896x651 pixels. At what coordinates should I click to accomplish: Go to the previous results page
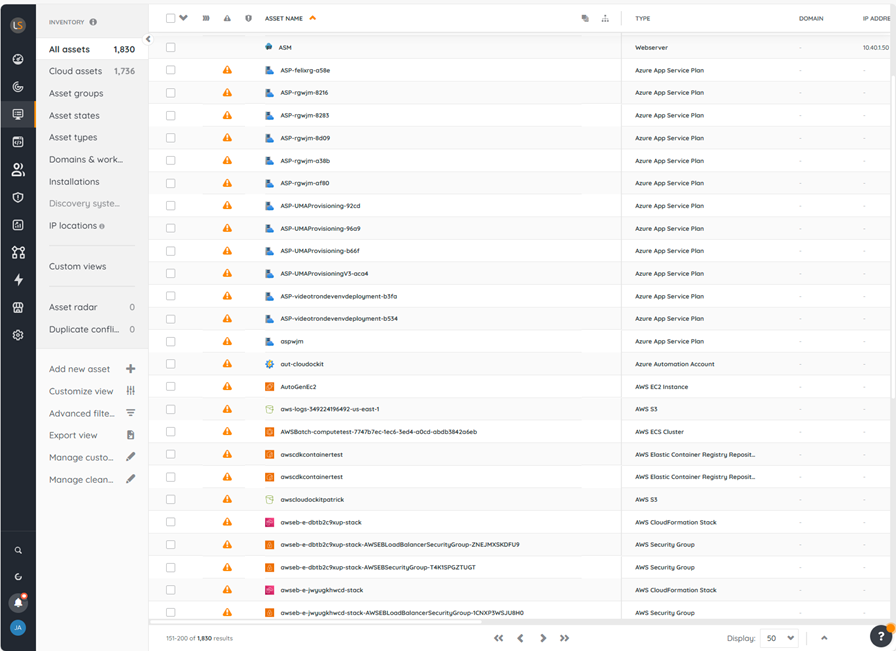[520, 638]
